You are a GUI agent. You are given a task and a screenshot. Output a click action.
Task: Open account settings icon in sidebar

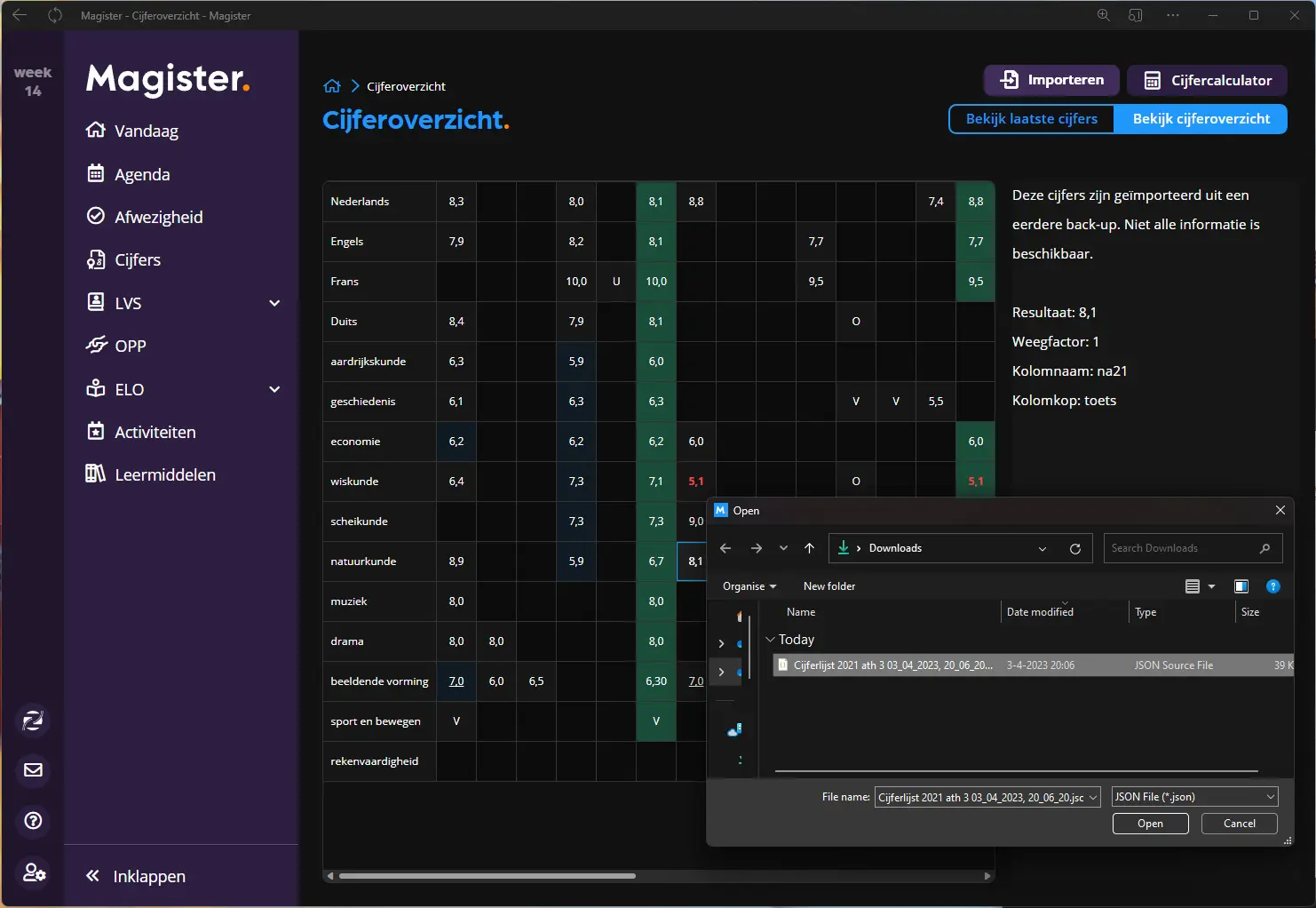pyautogui.click(x=34, y=872)
